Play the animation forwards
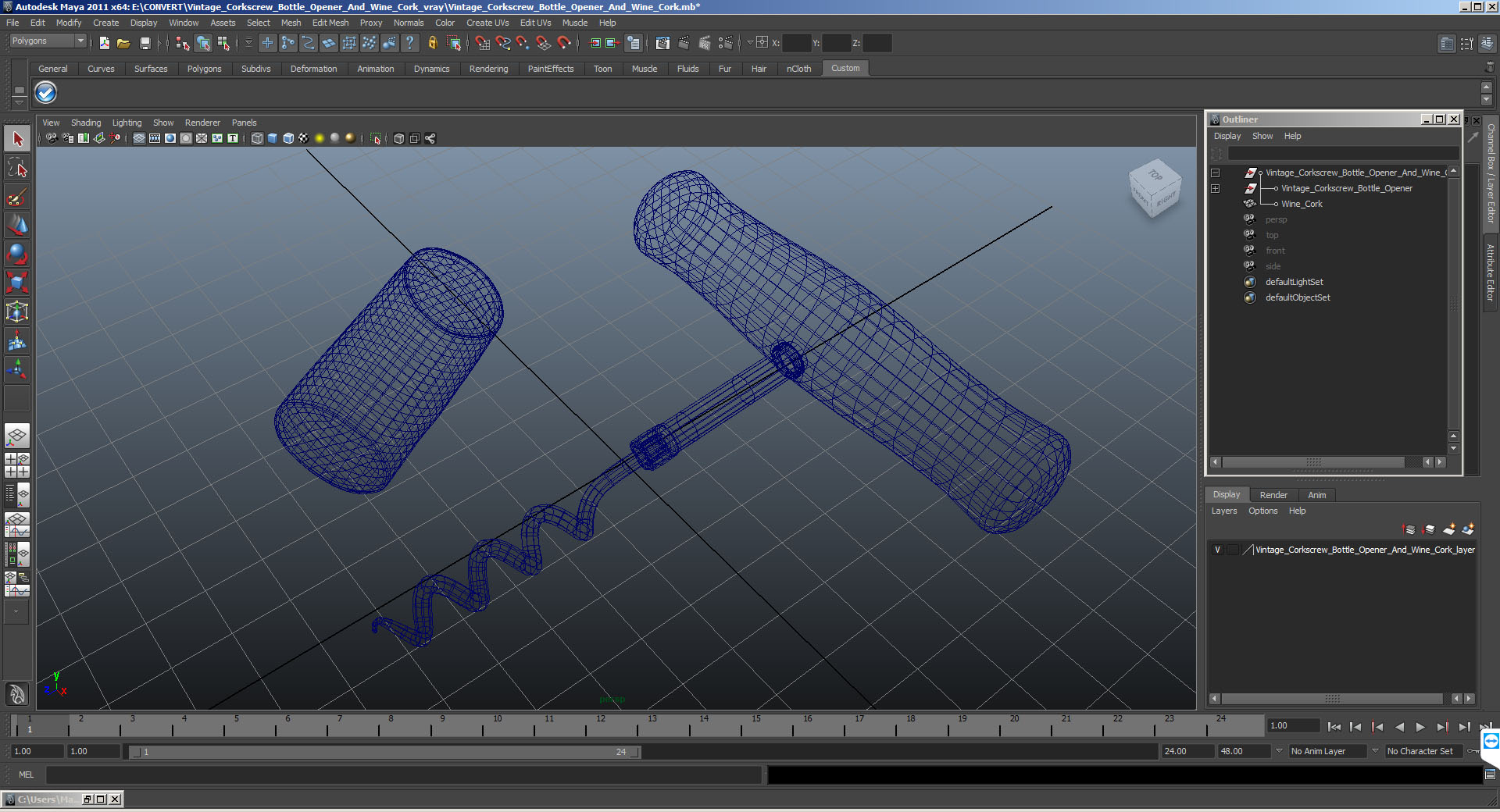Viewport: 1500px width, 812px height. pyautogui.click(x=1420, y=727)
